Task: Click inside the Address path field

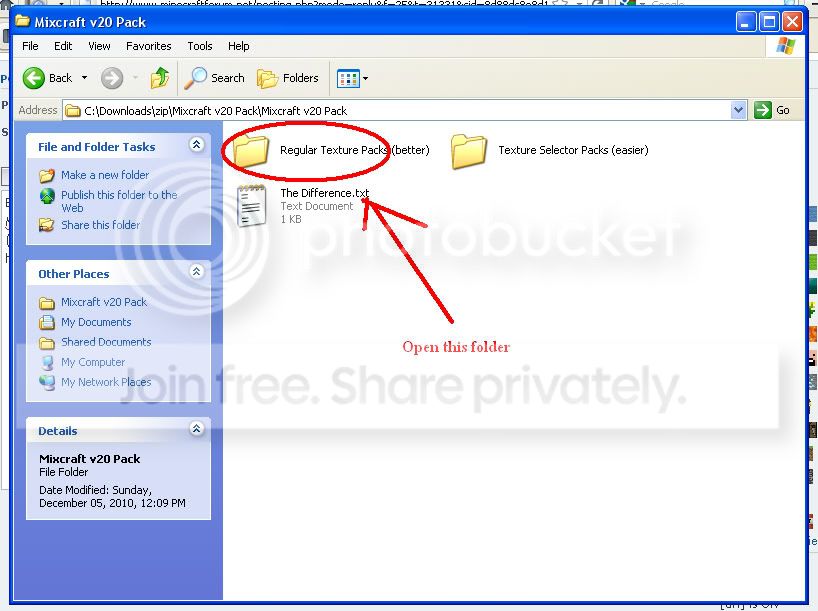Action: 400,110
